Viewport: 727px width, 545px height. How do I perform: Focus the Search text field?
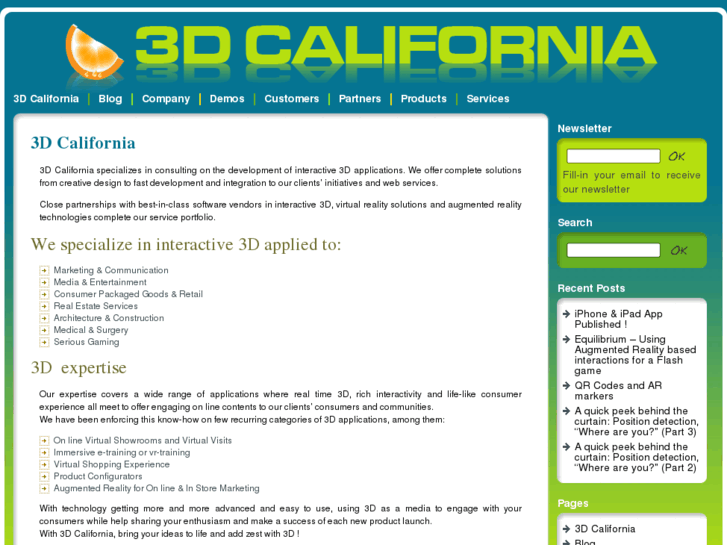point(613,250)
